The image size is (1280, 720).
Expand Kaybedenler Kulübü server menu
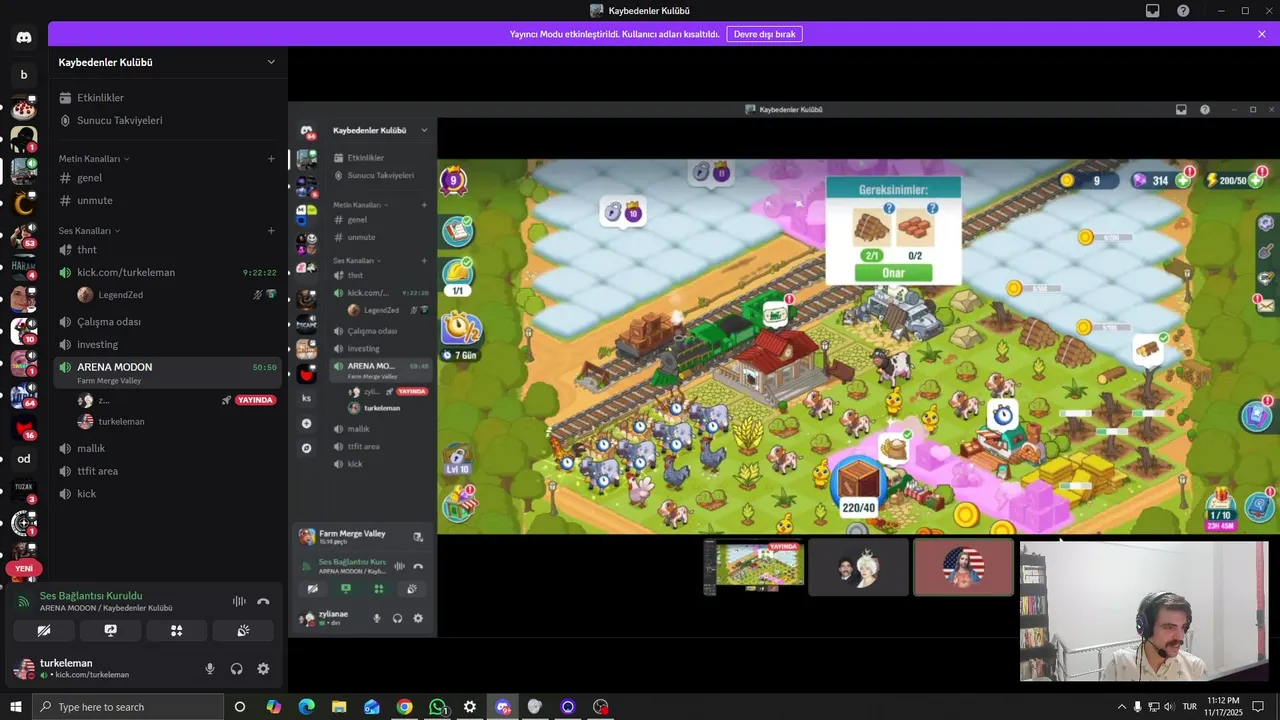(x=270, y=62)
